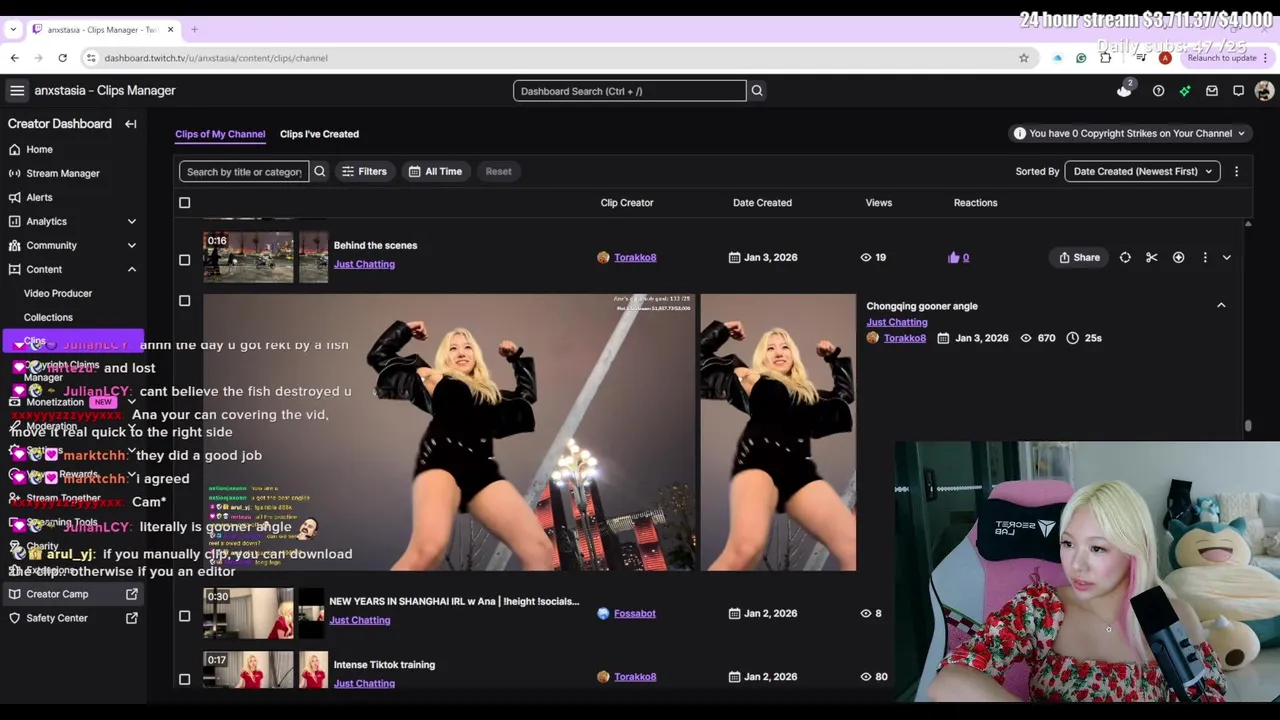Click the circled star icon for Behind the scenes
Viewport: 1280px width, 720px height.
1178,258
